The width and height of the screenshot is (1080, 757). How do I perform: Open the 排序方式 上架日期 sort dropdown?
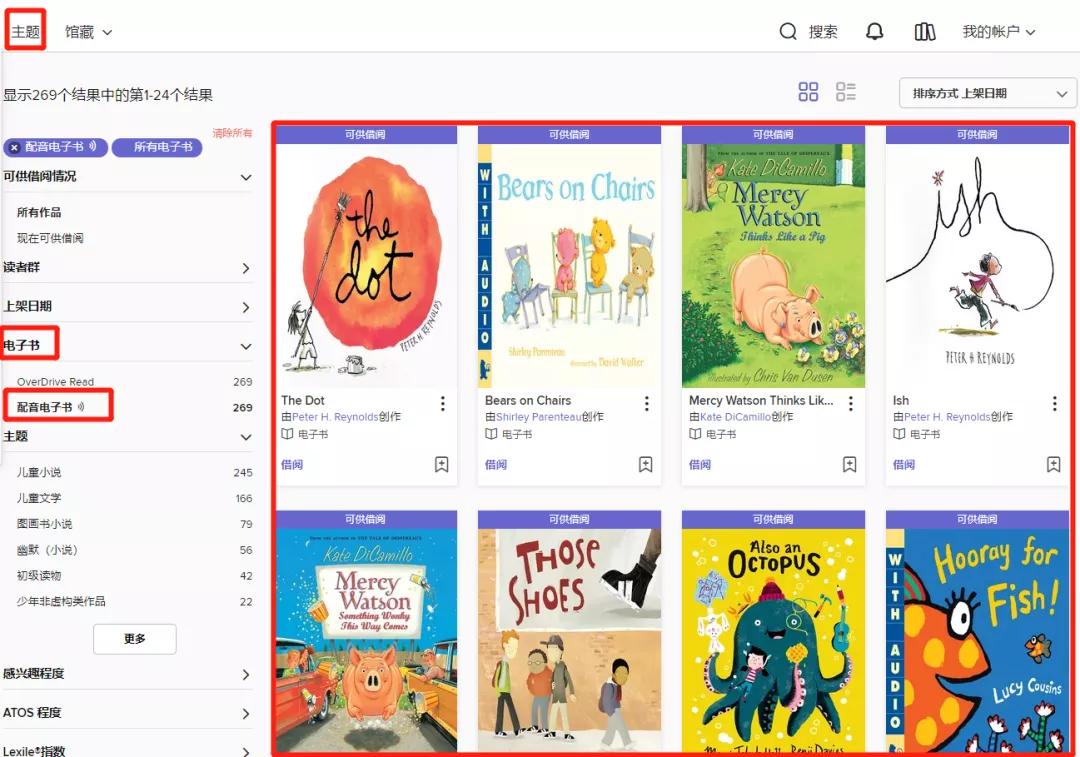(x=987, y=94)
